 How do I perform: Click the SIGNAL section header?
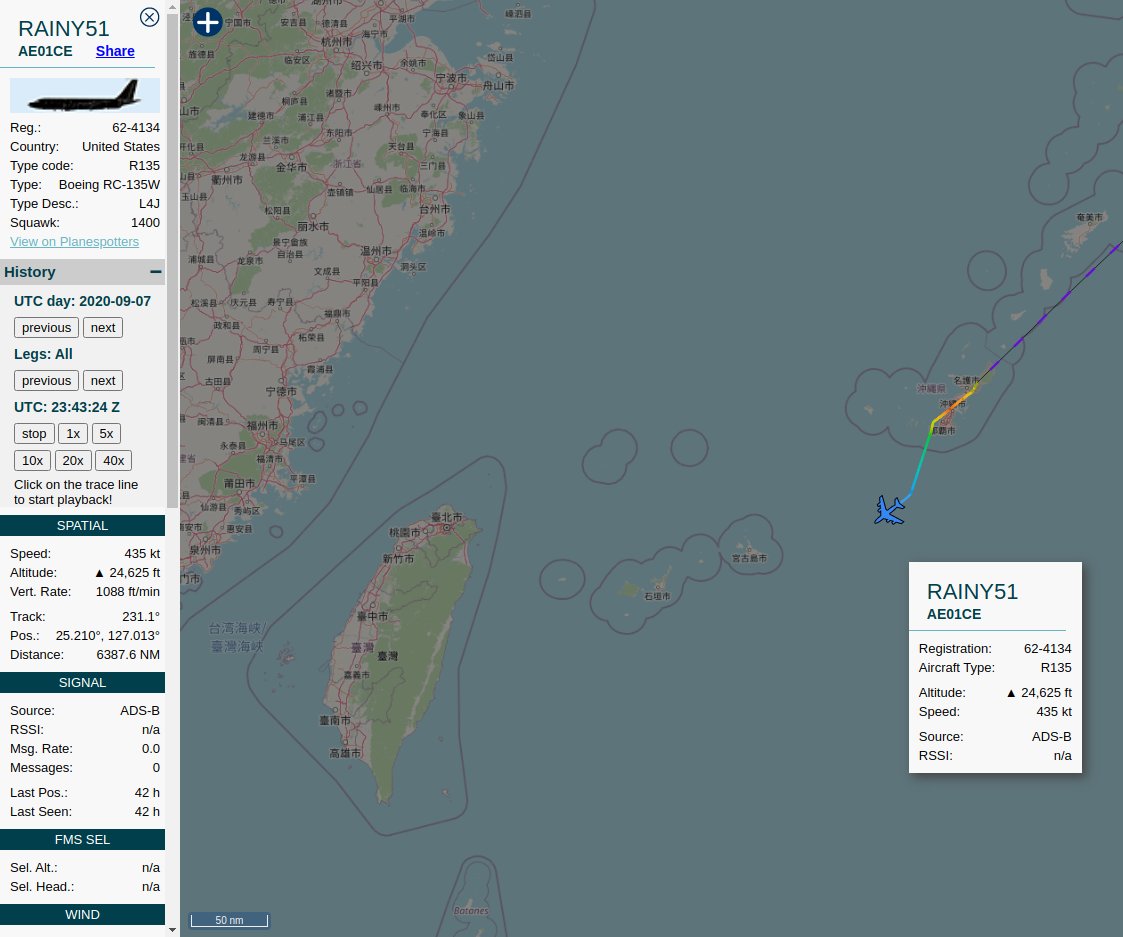[82, 682]
